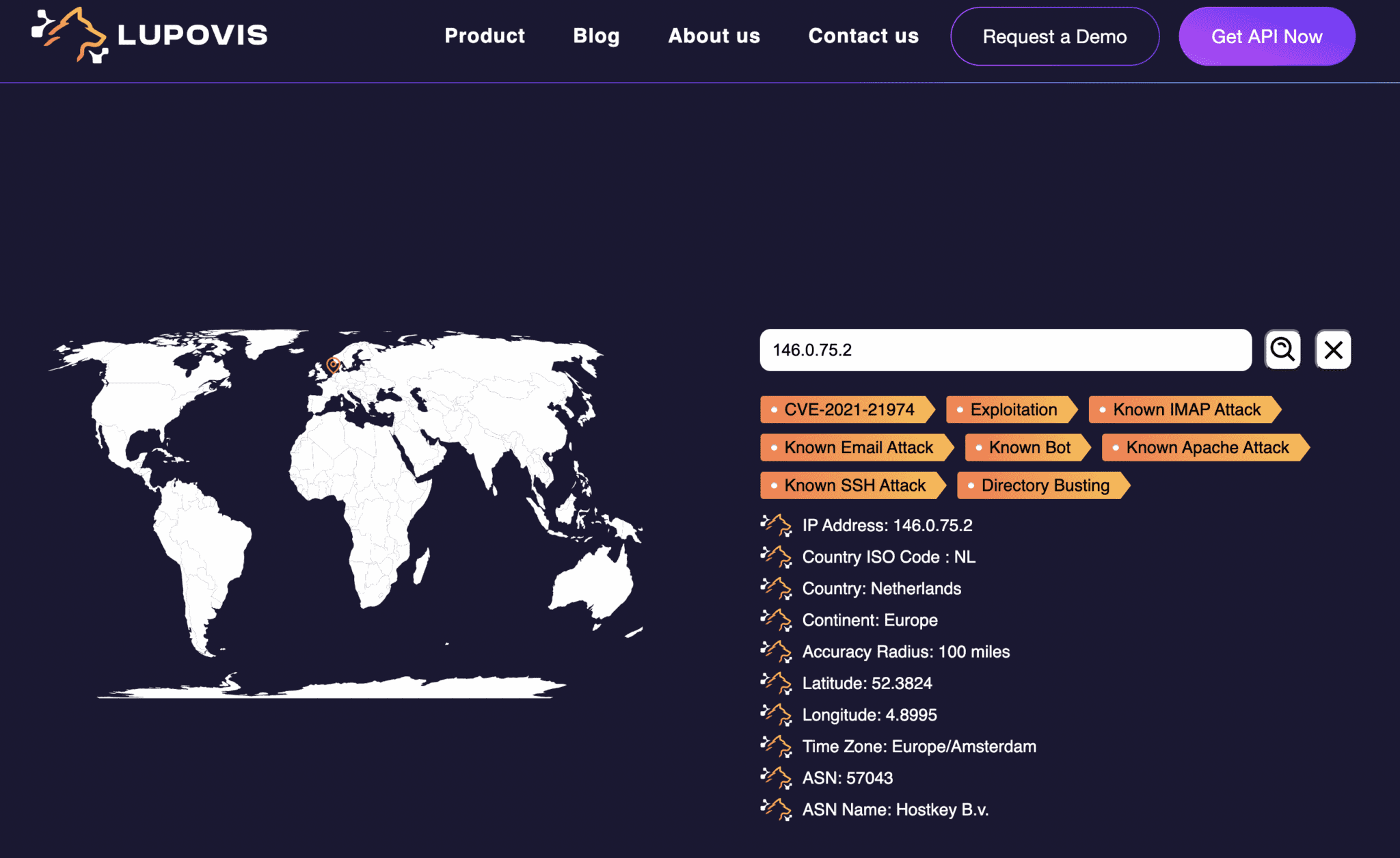Select the Known Bot tag

(1027, 448)
